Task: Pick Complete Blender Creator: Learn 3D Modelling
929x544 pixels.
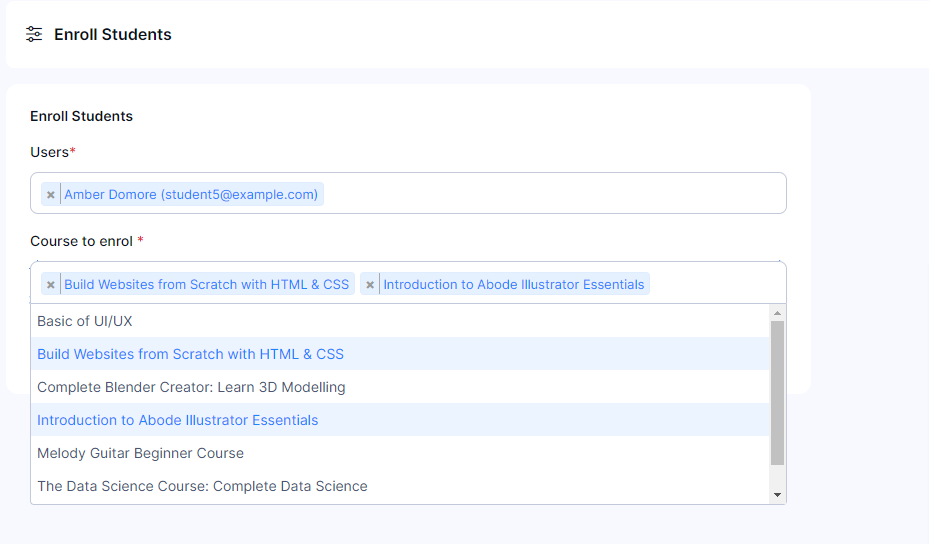Action: click(x=191, y=387)
